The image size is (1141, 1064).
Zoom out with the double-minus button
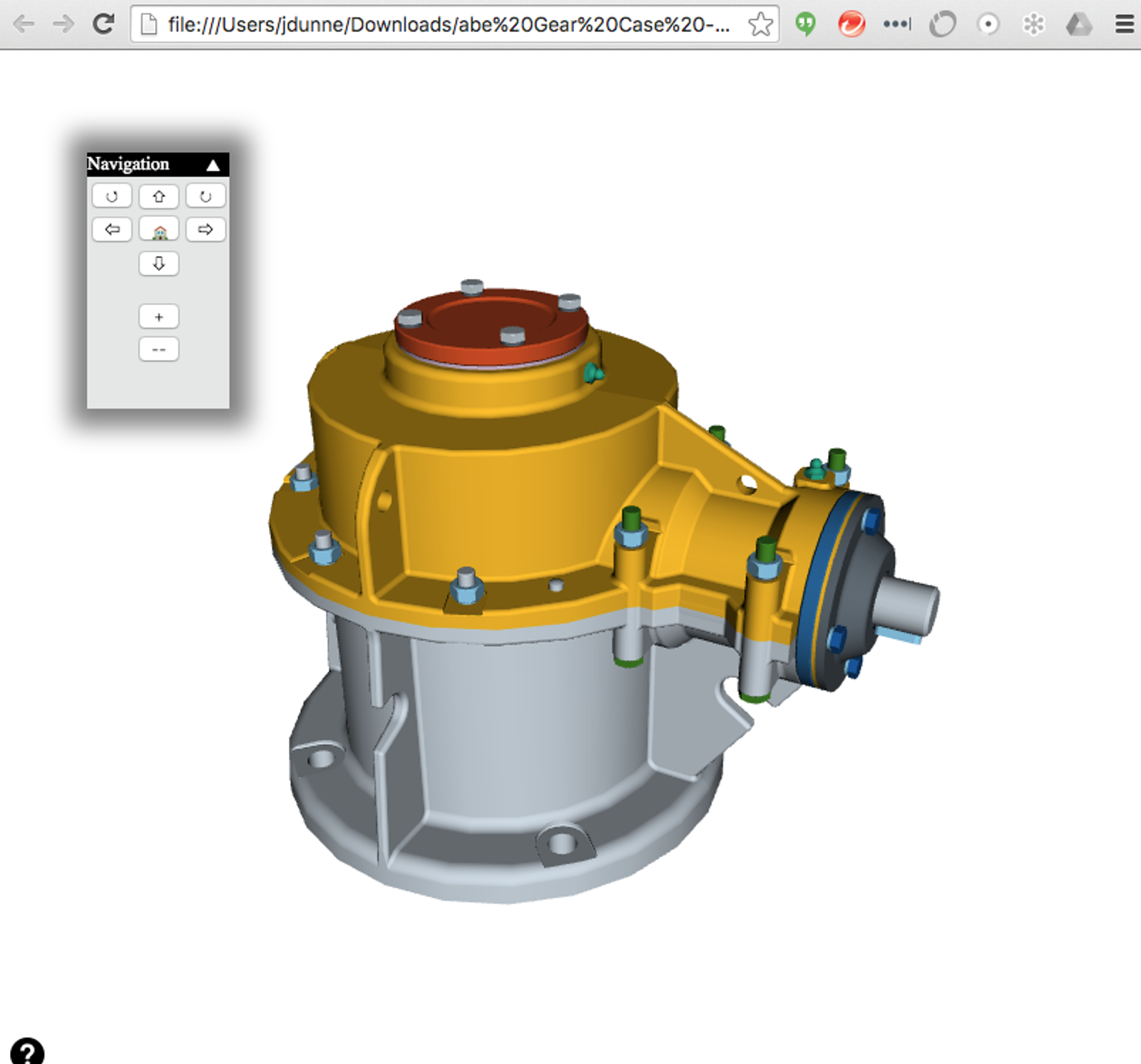pyautogui.click(x=158, y=349)
